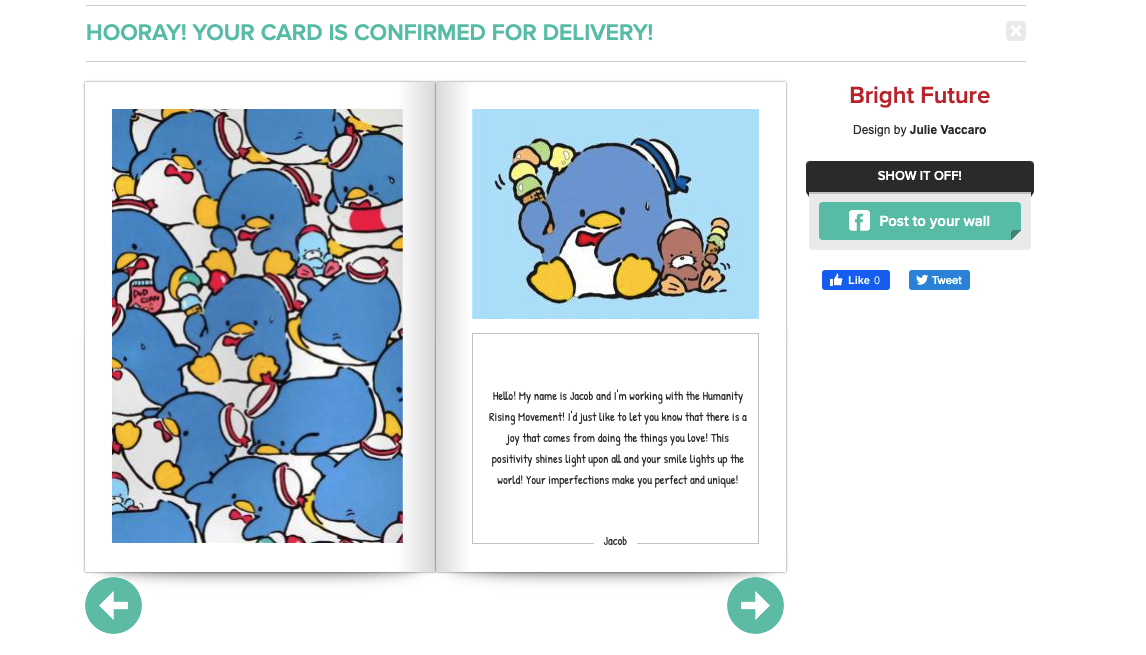
Task: Click the Facebook icon on Post to your wall
Action: click(860, 221)
